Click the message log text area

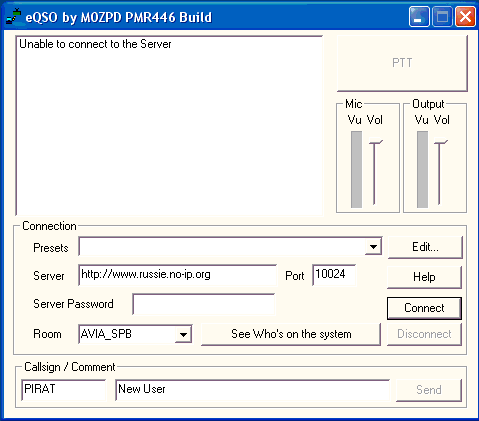(169, 126)
